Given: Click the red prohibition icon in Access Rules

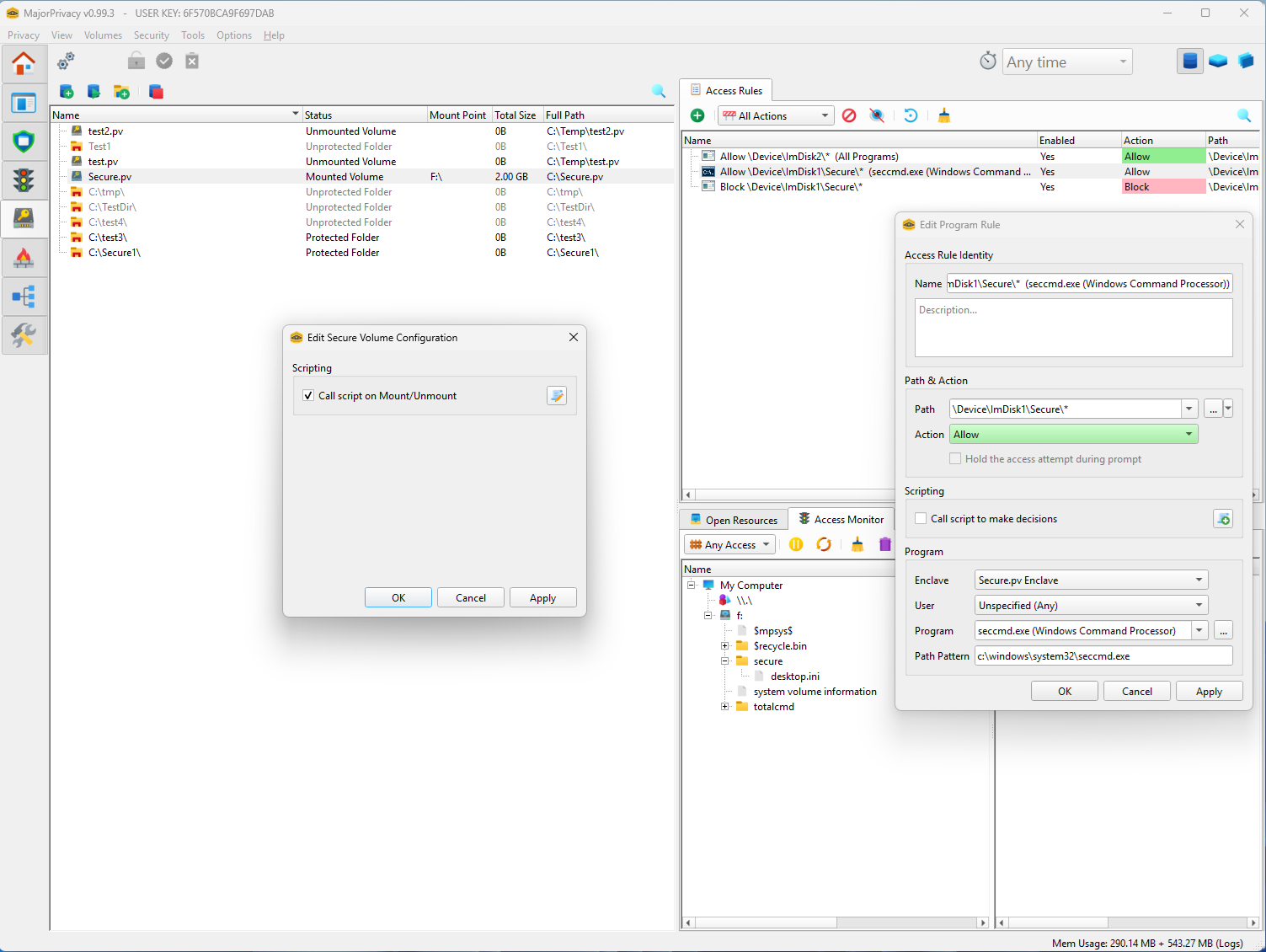Looking at the screenshot, I should (849, 115).
